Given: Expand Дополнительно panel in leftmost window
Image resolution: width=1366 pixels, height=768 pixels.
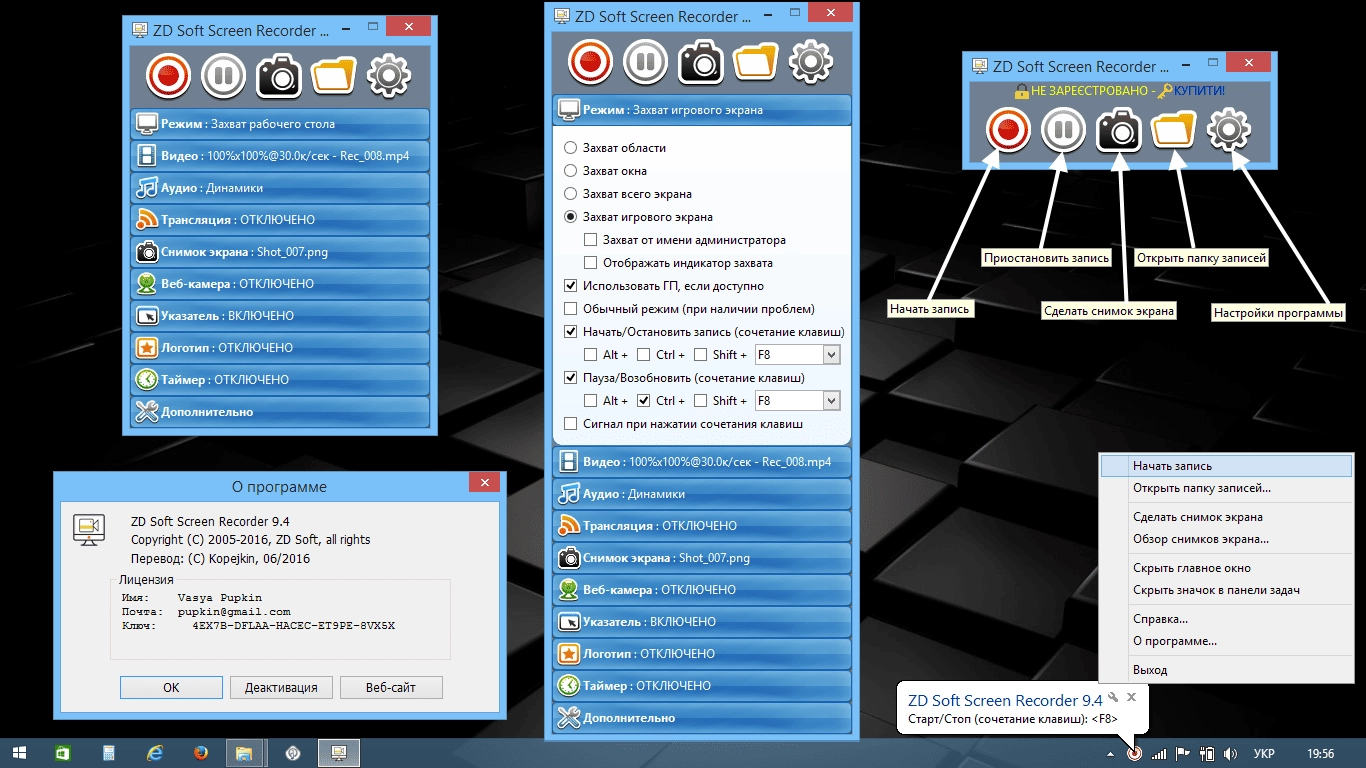Looking at the screenshot, I should (x=280, y=412).
